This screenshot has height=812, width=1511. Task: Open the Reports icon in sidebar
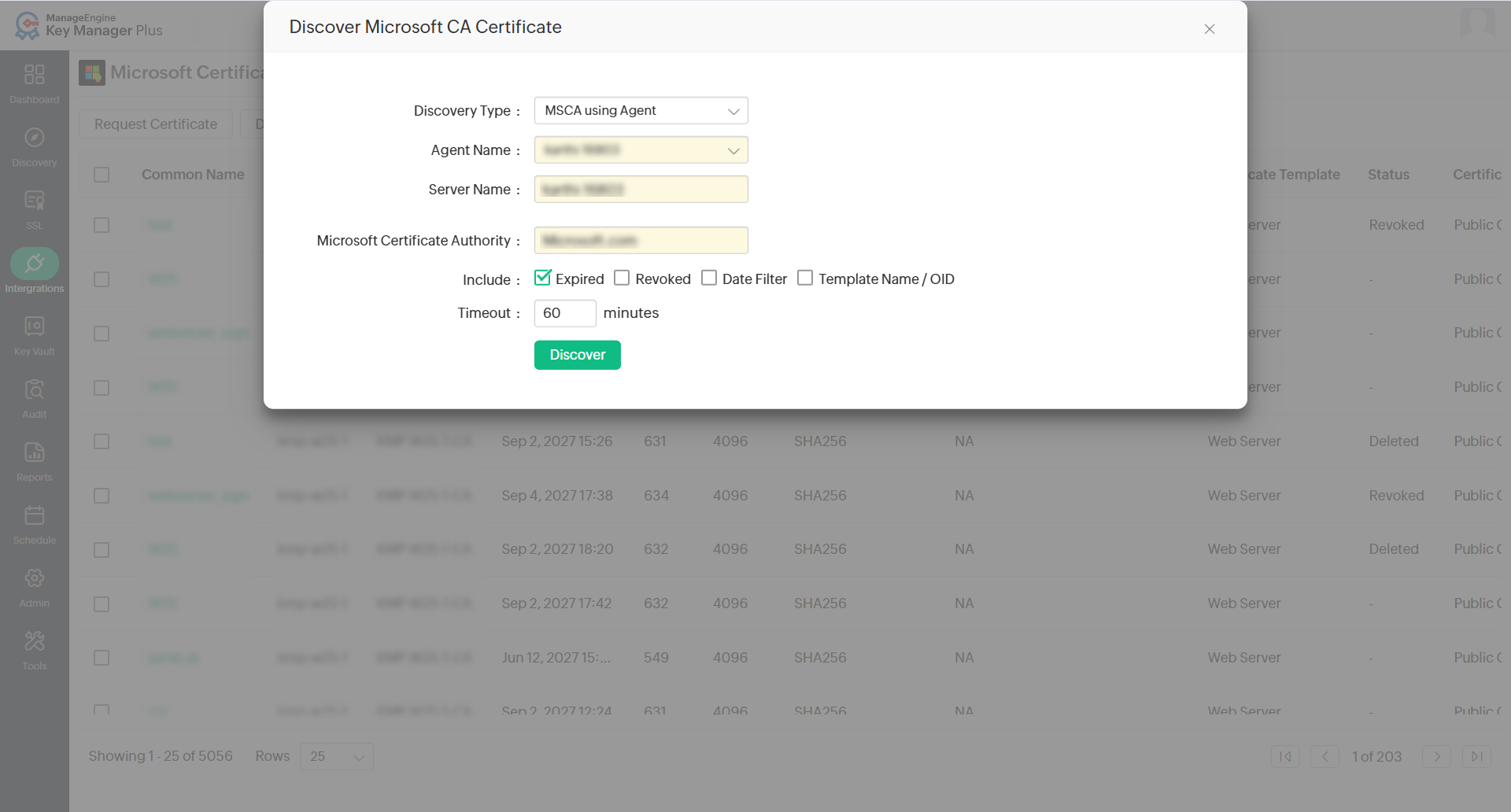click(35, 452)
